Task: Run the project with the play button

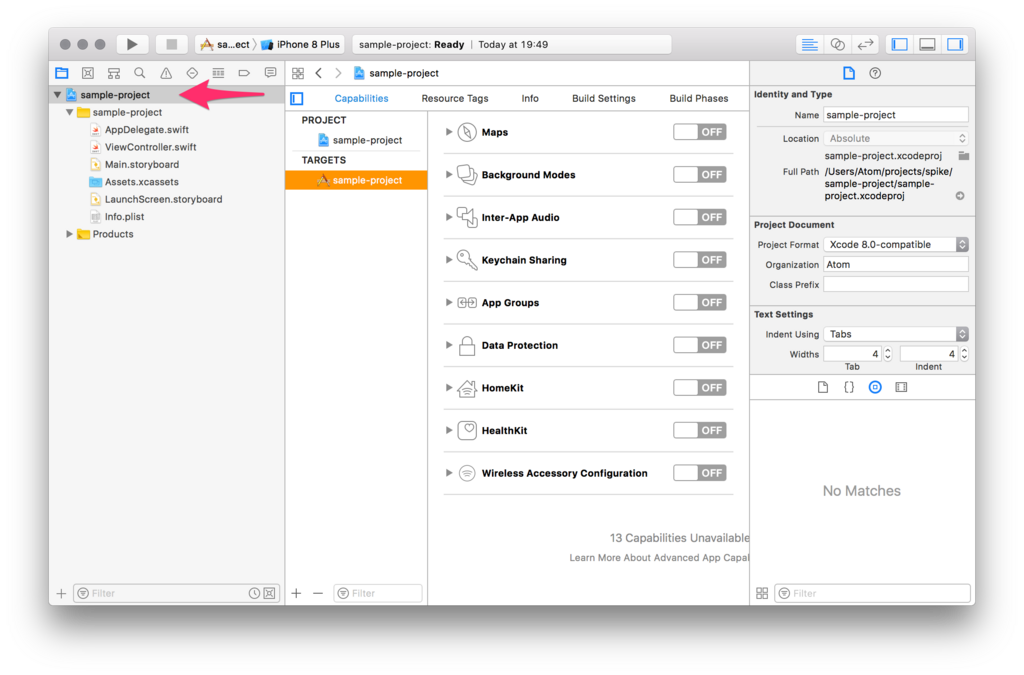Action: [132, 44]
